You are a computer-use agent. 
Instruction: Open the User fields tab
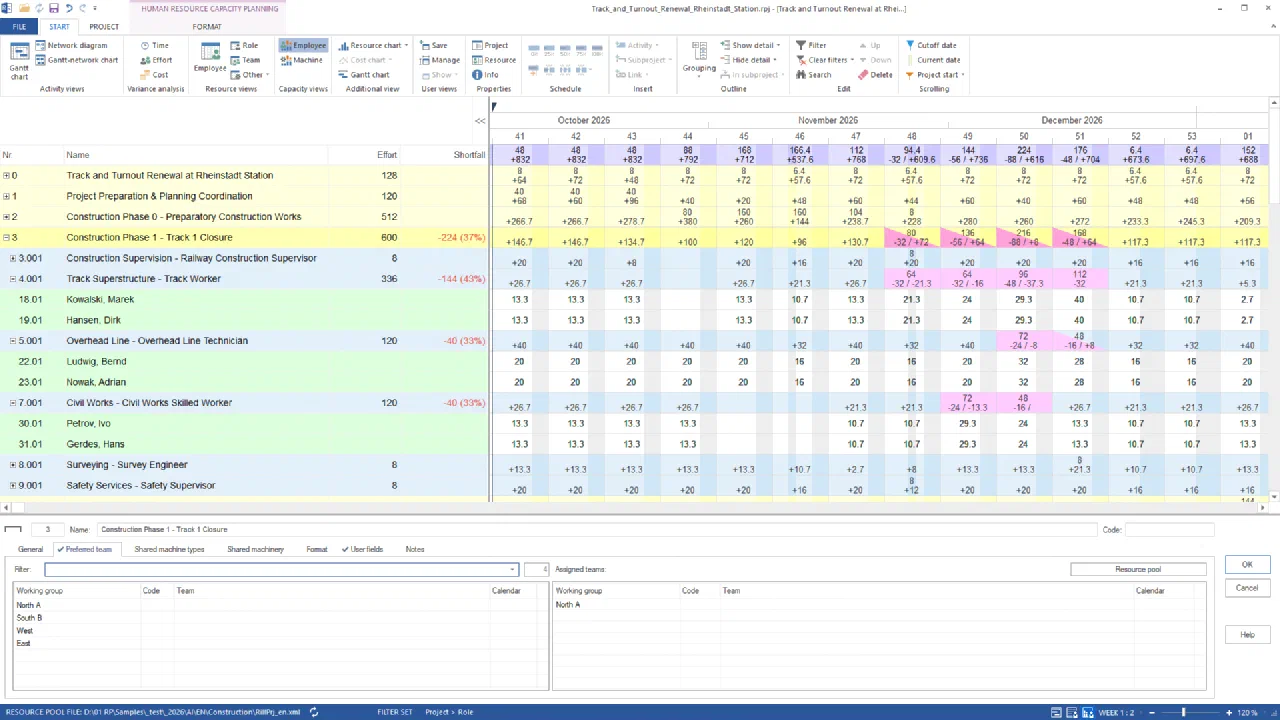tap(362, 549)
